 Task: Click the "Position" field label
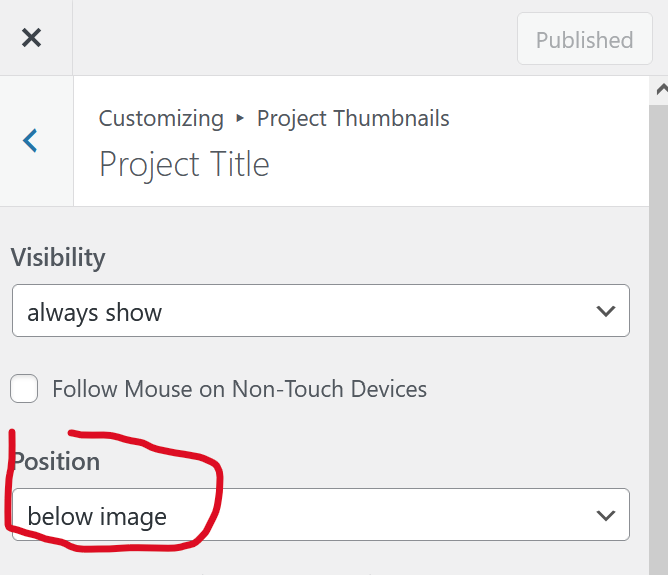point(56,462)
